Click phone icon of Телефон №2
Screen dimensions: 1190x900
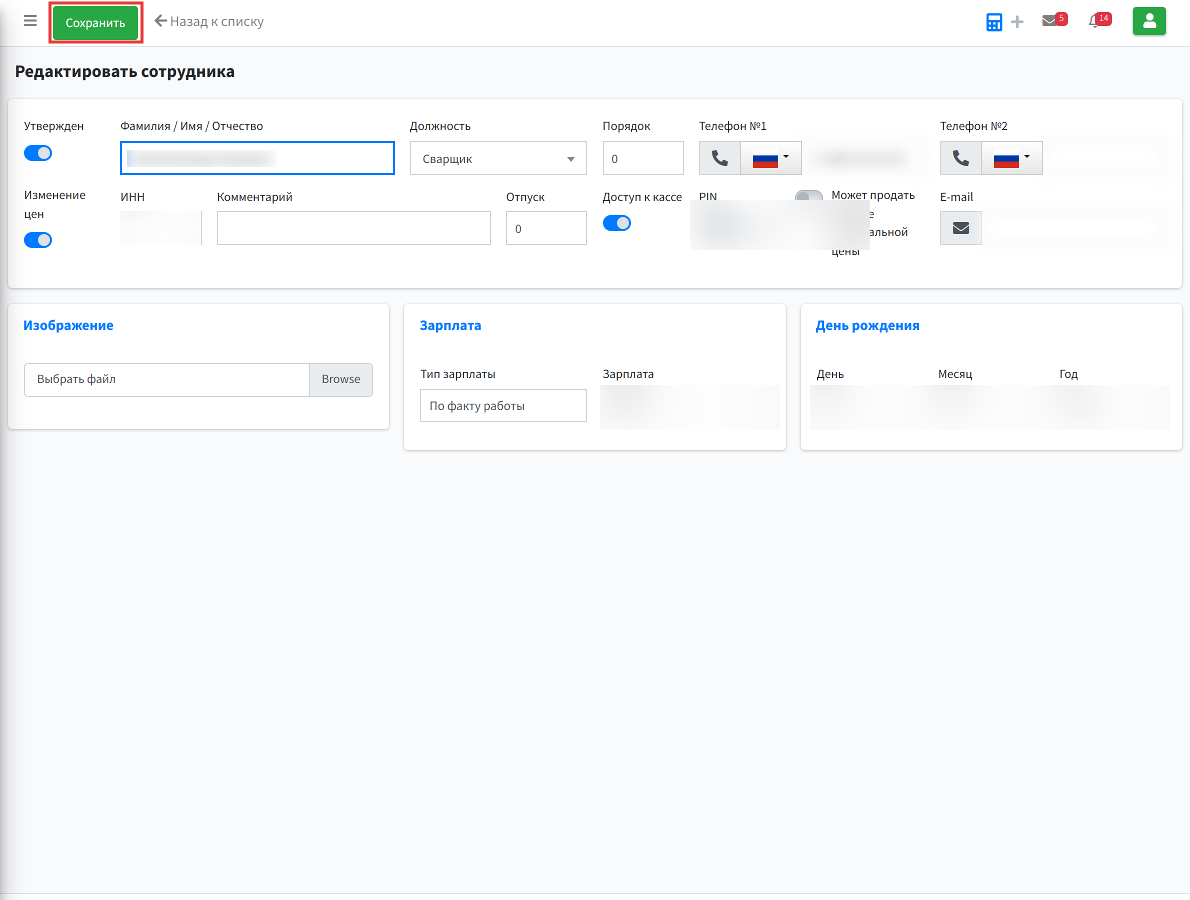960,158
